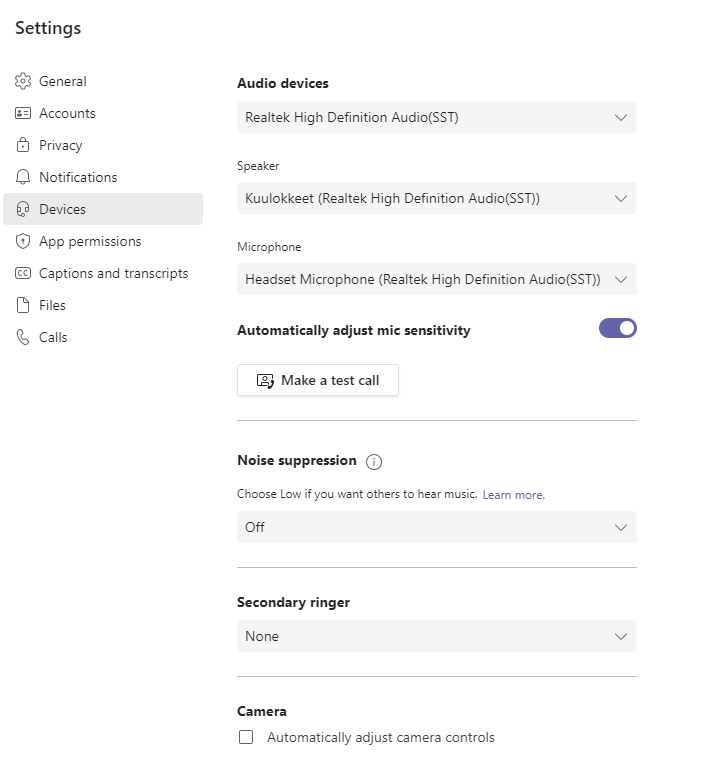Click the Captions and transcripts CC icon
Image resolution: width=709 pixels, height=763 pixels.
click(x=23, y=273)
